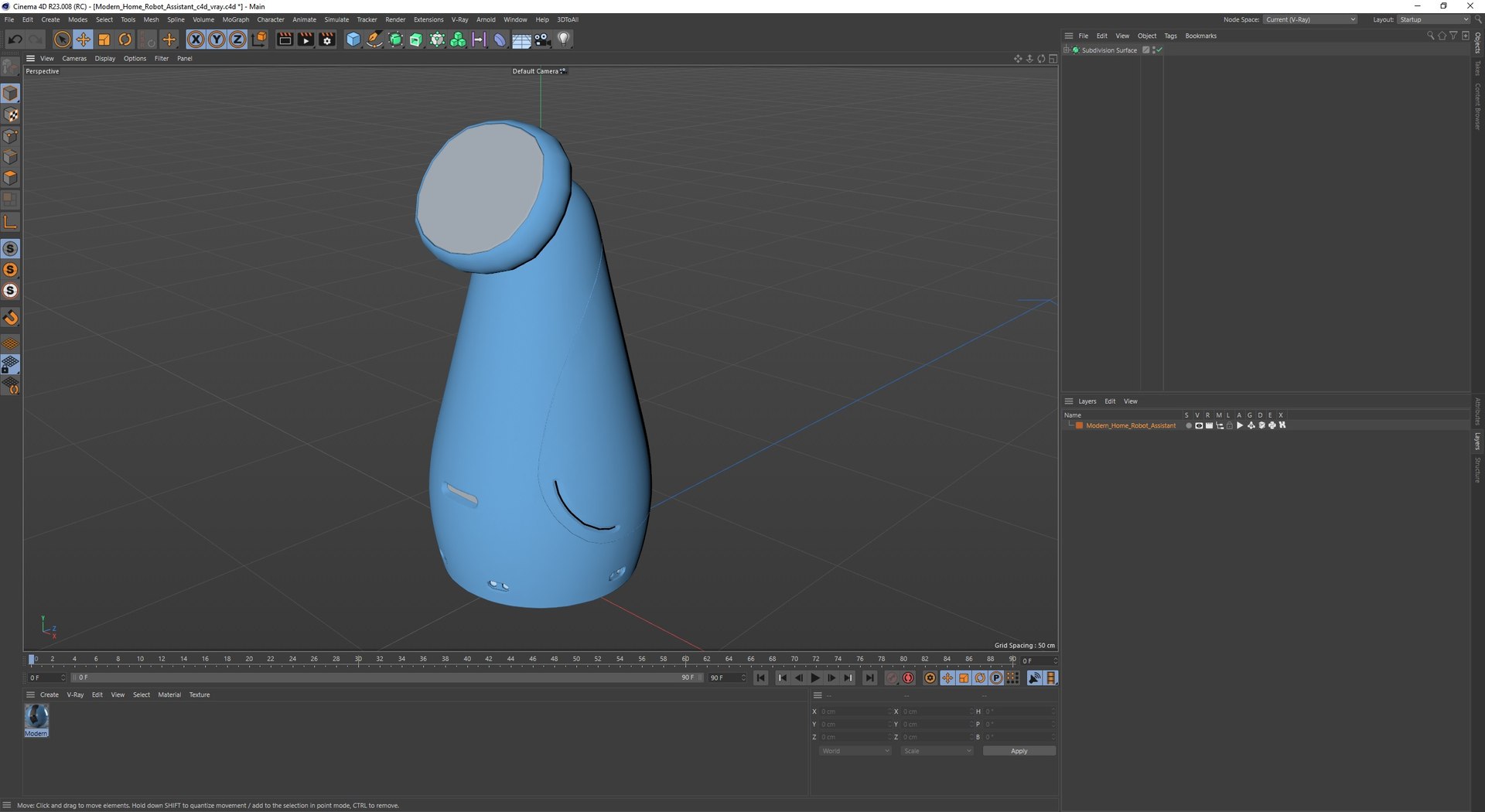Image resolution: width=1485 pixels, height=812 pixels.
Task: Open the green Subdivision Surface generators icon
Action: pyautogui.click(x=395, y=39)
